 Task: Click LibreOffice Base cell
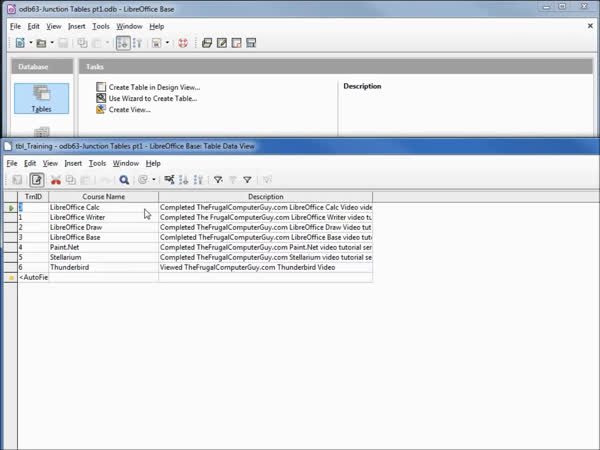point(104,237)
